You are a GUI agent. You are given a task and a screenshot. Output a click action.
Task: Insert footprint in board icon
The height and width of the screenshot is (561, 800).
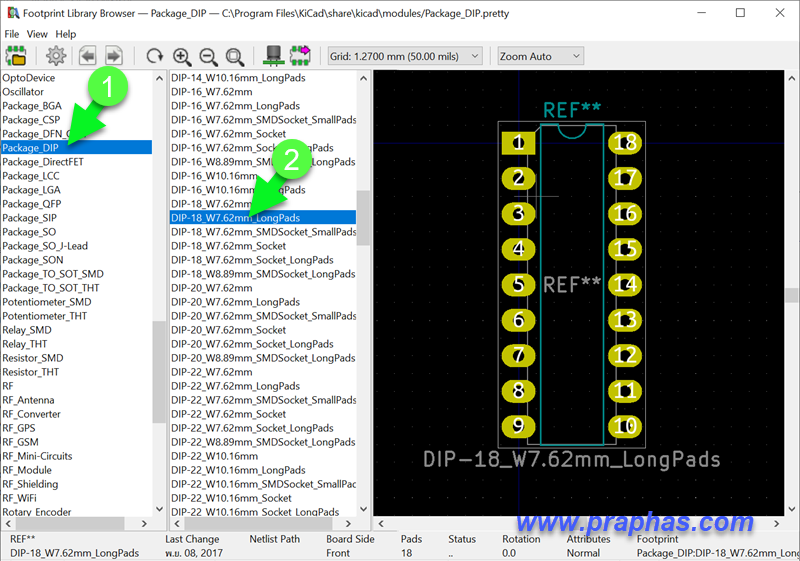300,56
